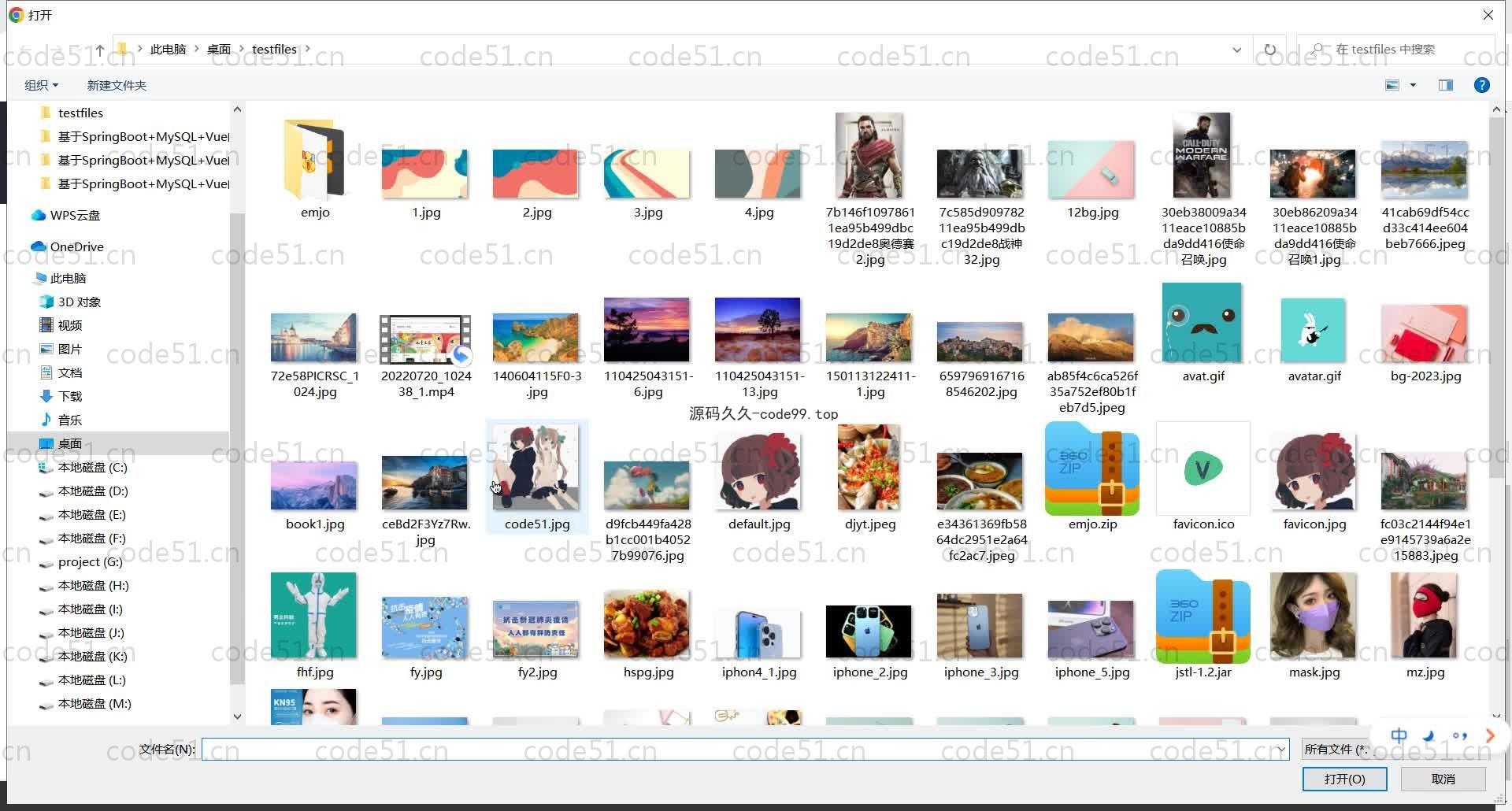Click the file name fy2.jpg

[537, 672]
